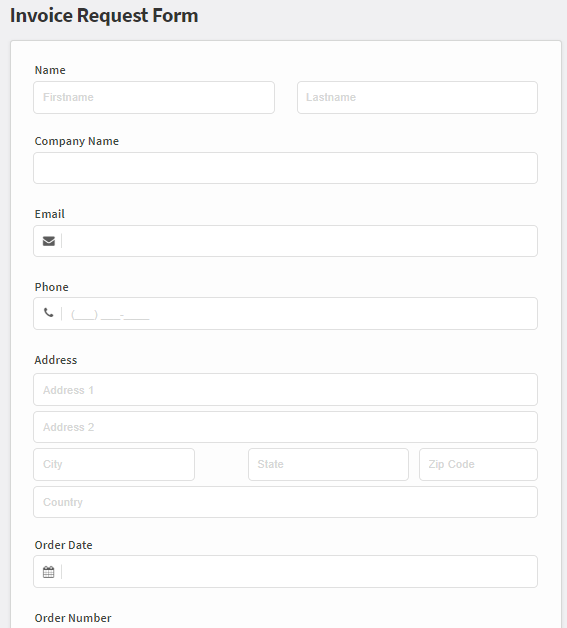Open the calendar icon for Order Date
Viewport: 567px width, 628px height.
48,572
